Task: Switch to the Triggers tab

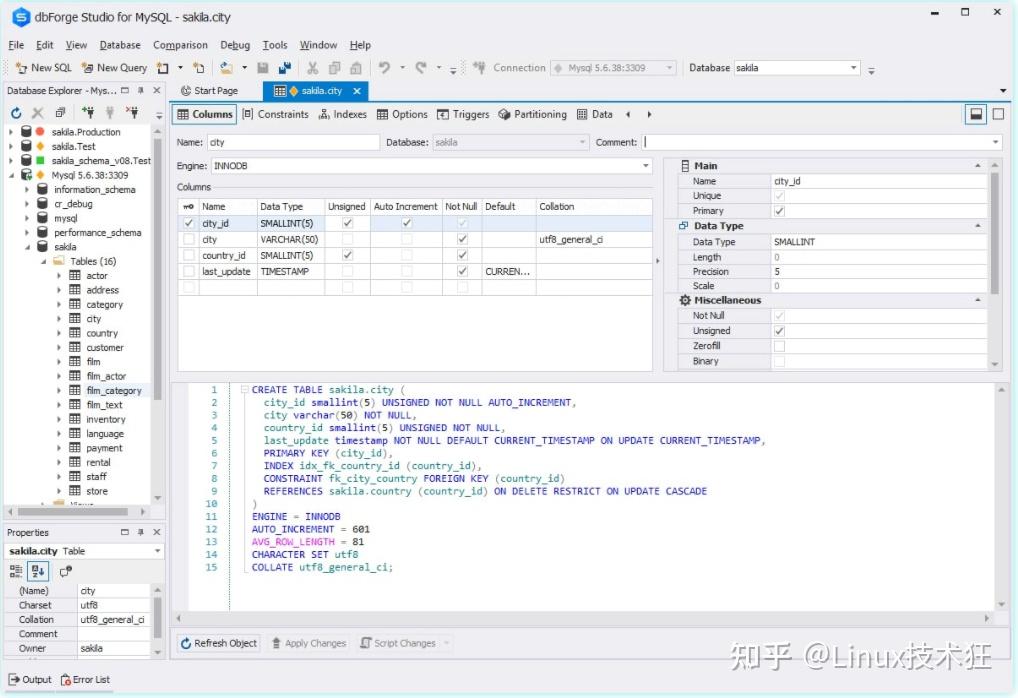Action: pyautogui.click(x=464, y=114)
